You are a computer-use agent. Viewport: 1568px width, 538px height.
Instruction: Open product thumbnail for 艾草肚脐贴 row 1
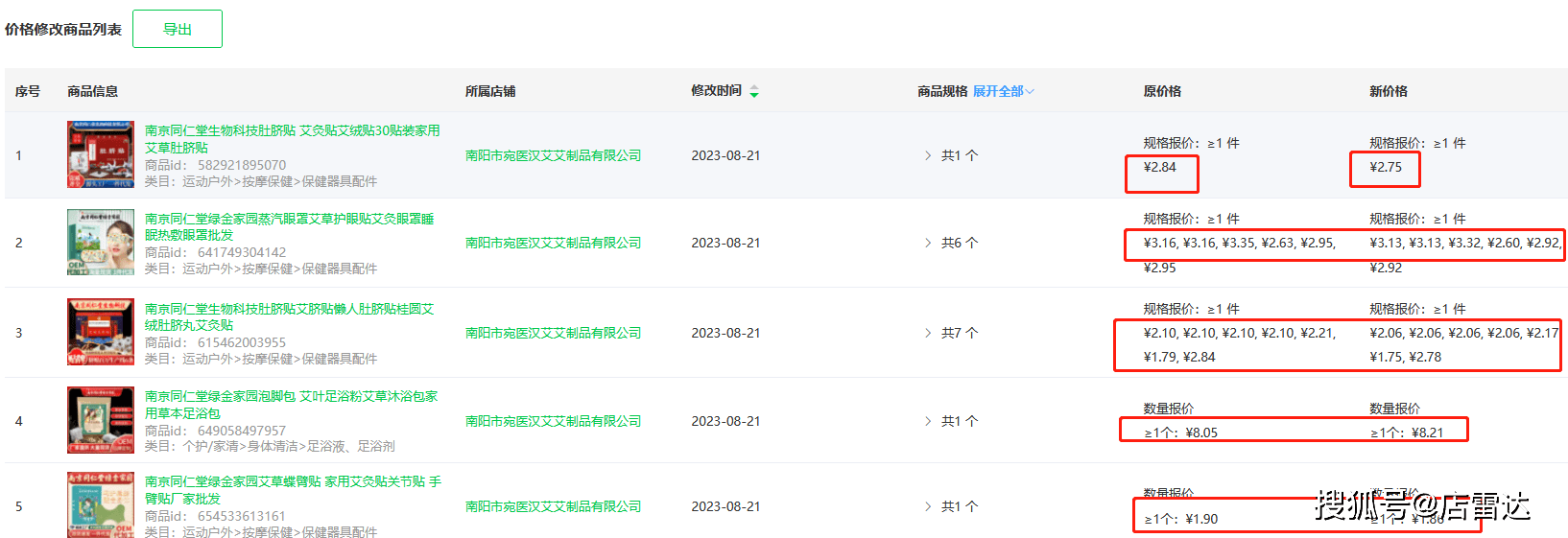tap(101, 154)
